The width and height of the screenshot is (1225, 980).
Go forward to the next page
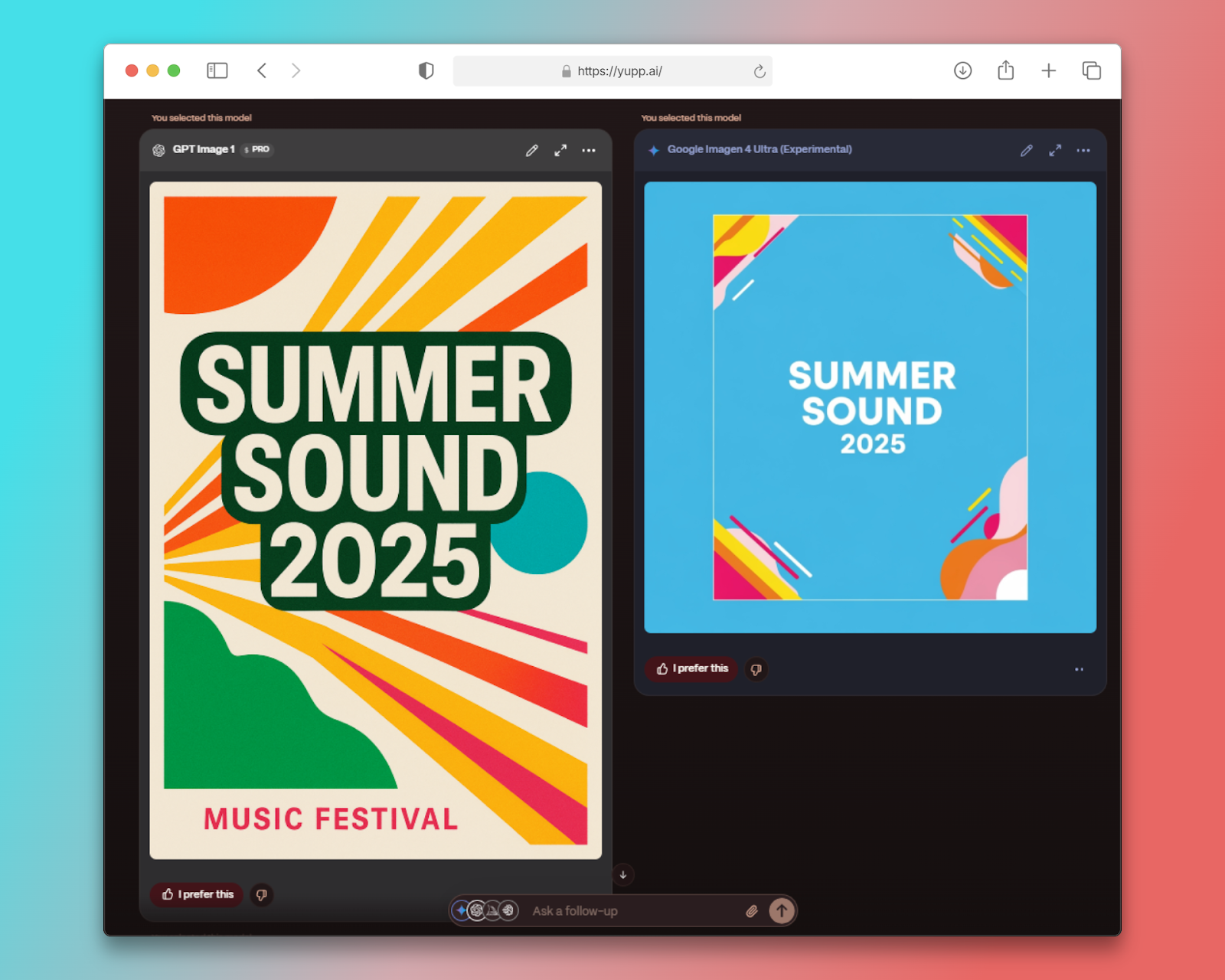(296, 71)
